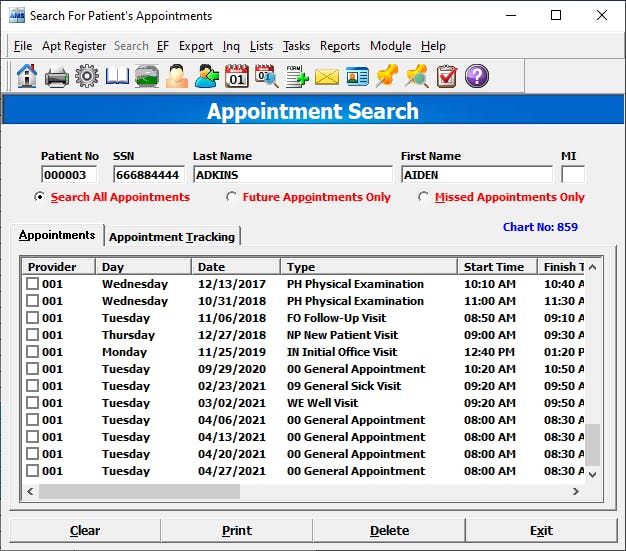Click the orange pushpin icon
Screen dimensions: 626x551
(x=387, y=76)
